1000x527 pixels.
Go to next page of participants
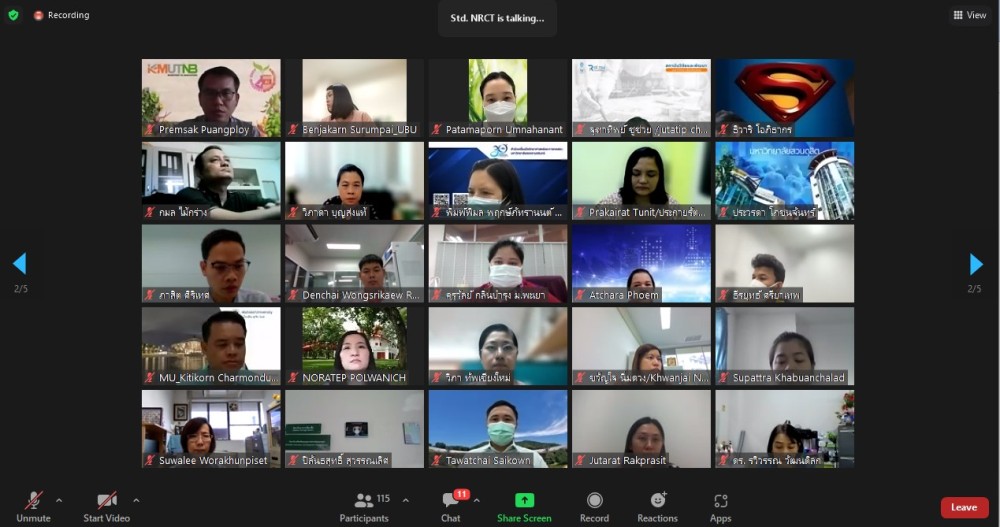click(x=976, y=264)
